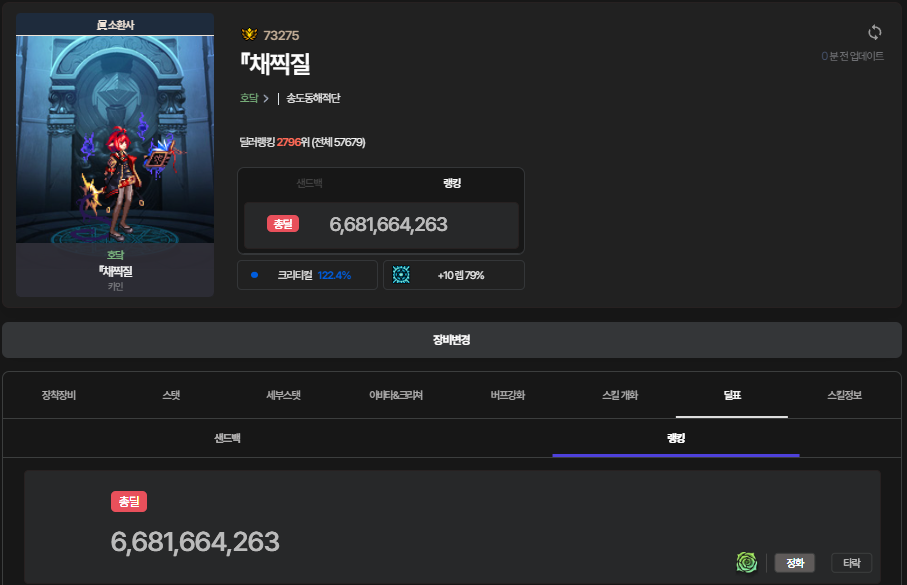The image size is (907, 585).
Task: Click the gold fame emblem icon
Action: tap(249, 35)
